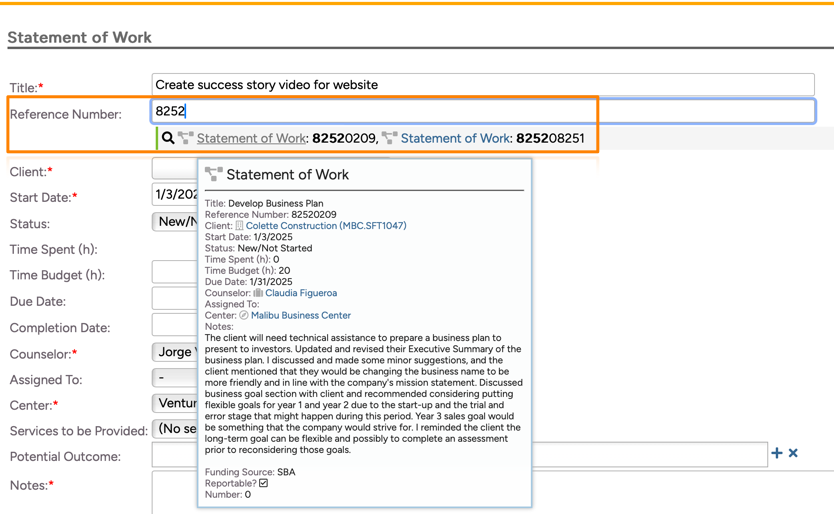Add a potential outcome with the plus icon
Image resolution: width=834 pixels, height=514 pixels.
tap(777, 453)
